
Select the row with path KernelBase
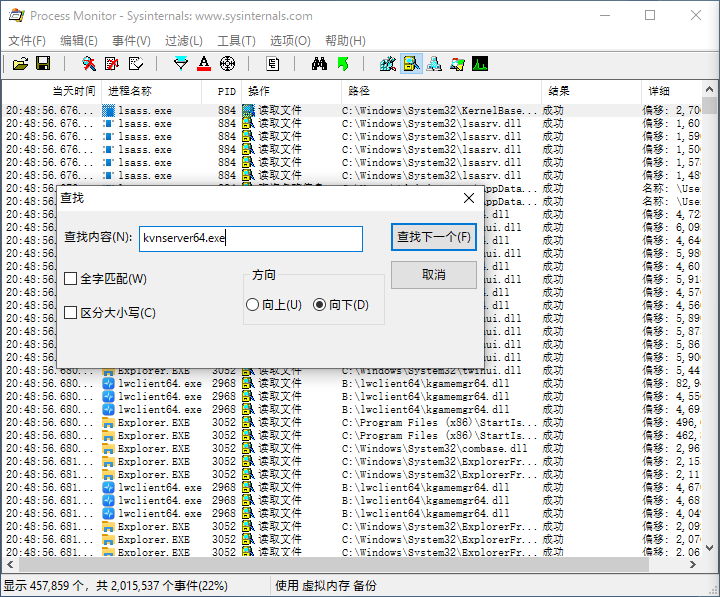coord(352,111)
